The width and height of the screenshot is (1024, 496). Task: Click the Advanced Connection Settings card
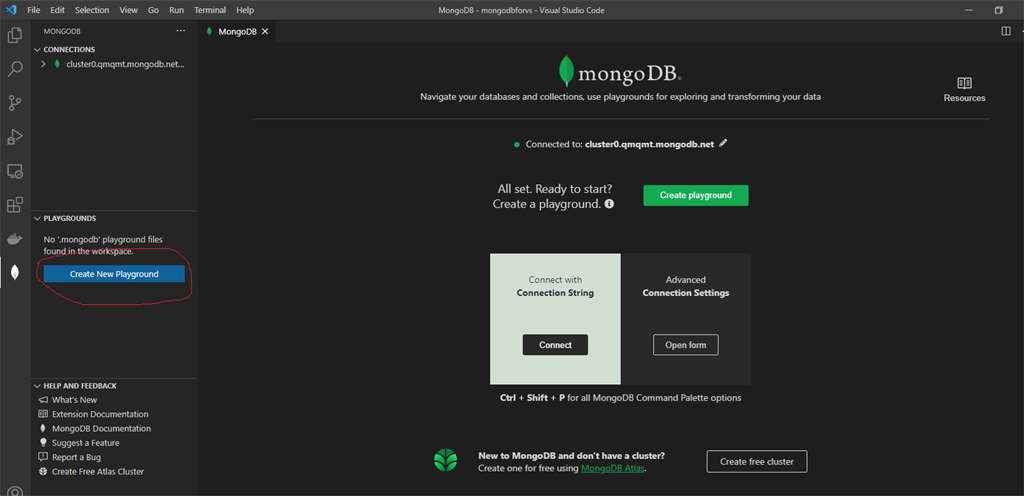[x=686, y=318]
